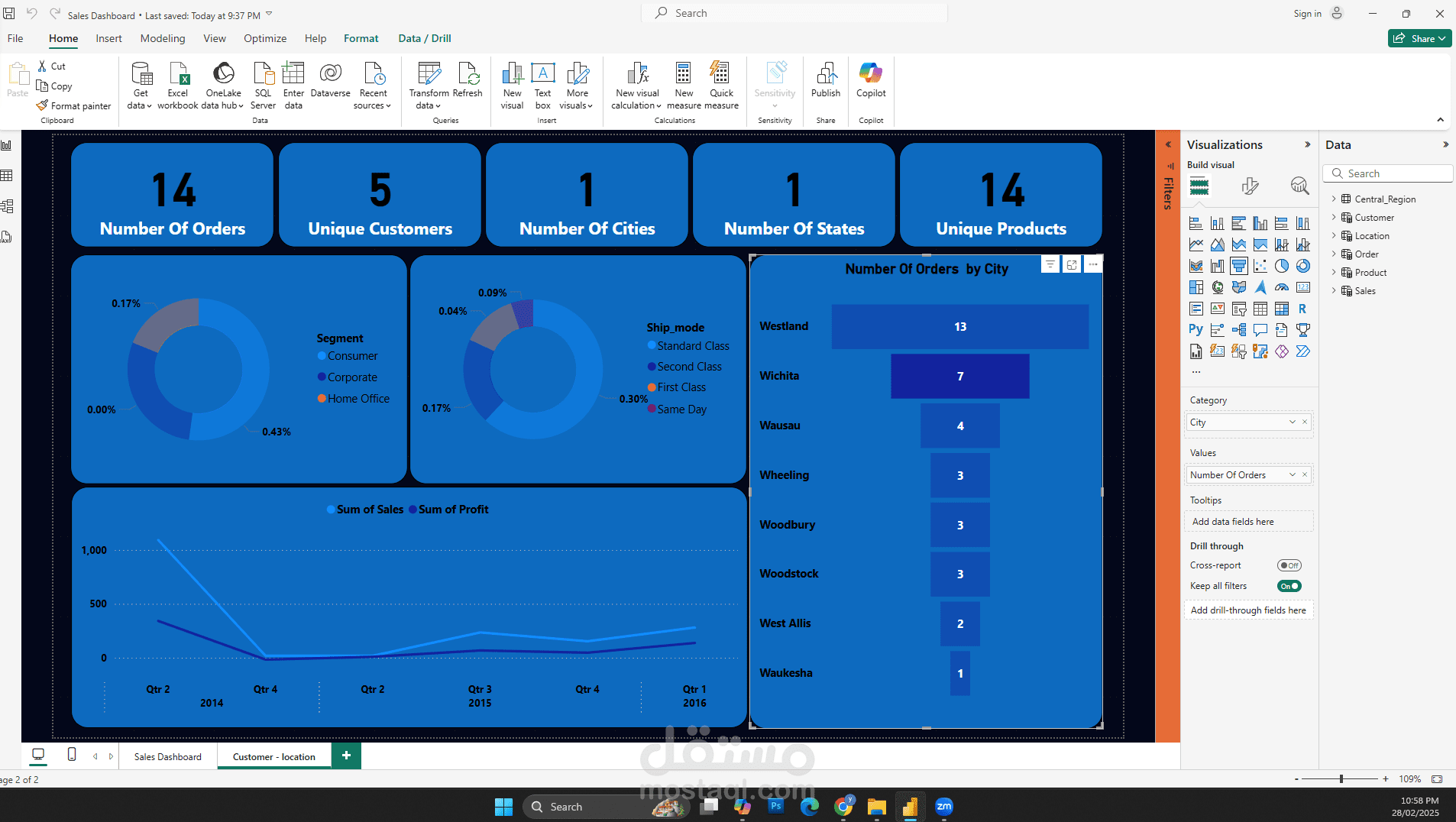This screenshot has height=822, width=1456.
Task: Collapse the Visualizations pane
Action: click(1308, 144)
